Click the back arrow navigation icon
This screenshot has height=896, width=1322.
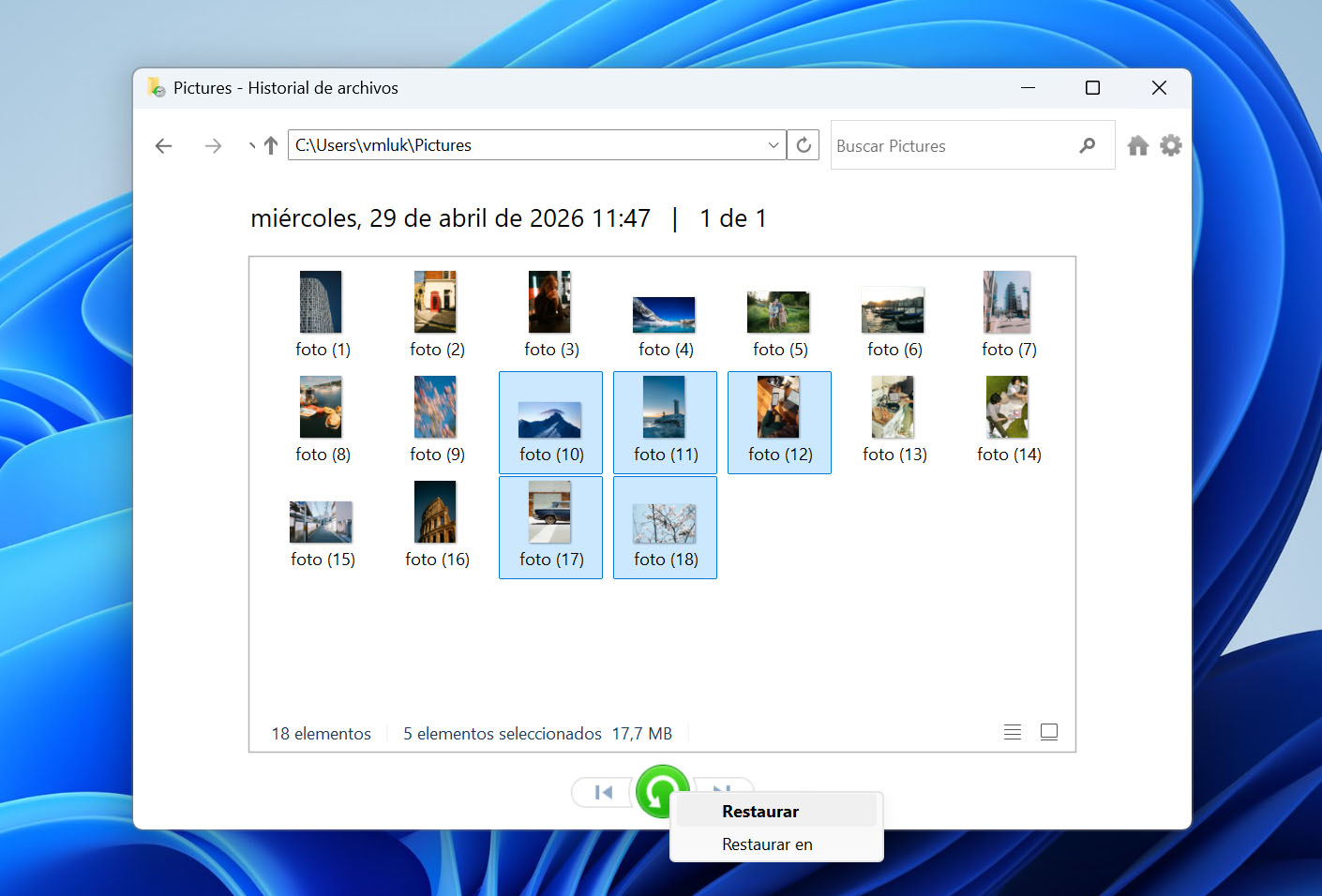164,145
